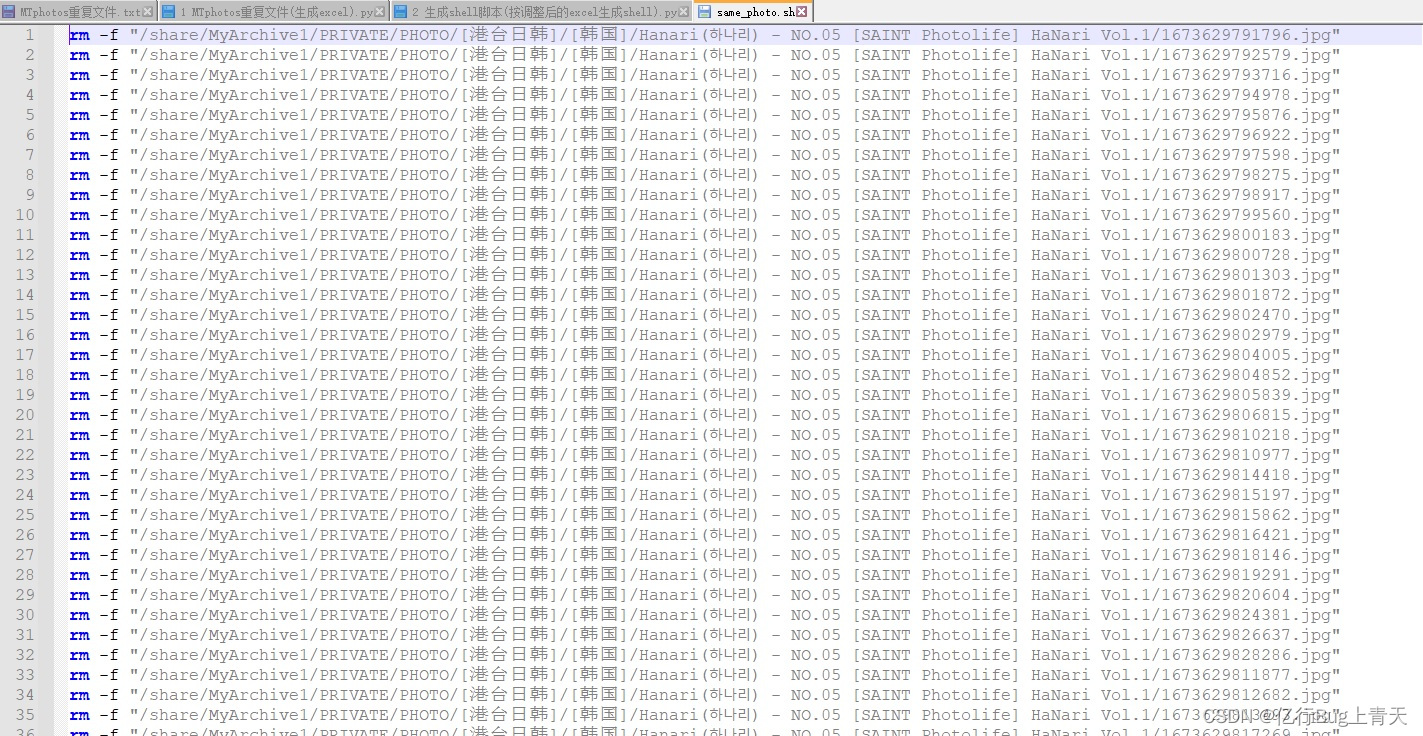The image size is (1423, 736).
Task: Click filename 1673629815862.jpg on line 25
Action: 1246,515
